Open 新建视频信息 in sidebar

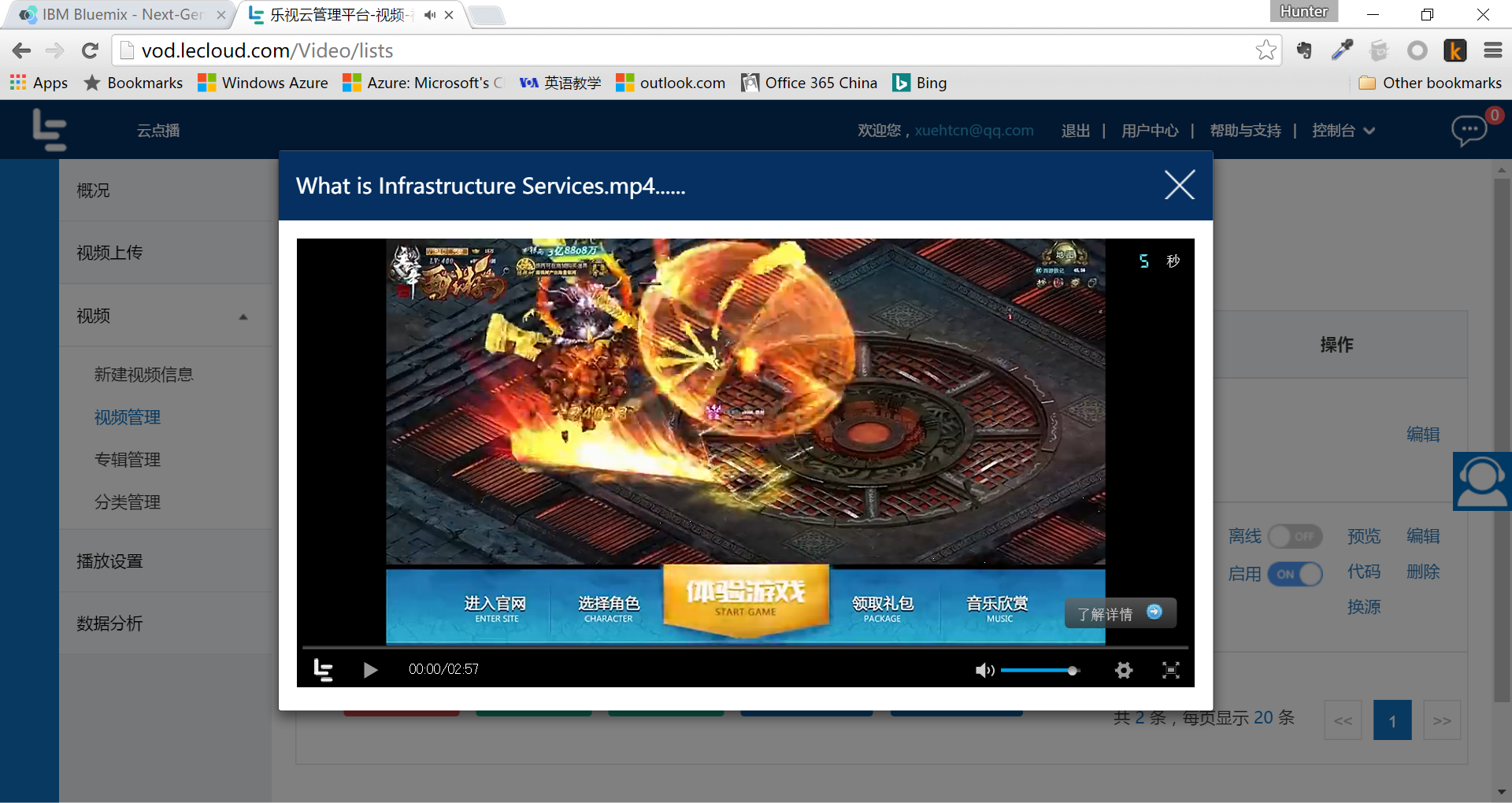point(144,375)
